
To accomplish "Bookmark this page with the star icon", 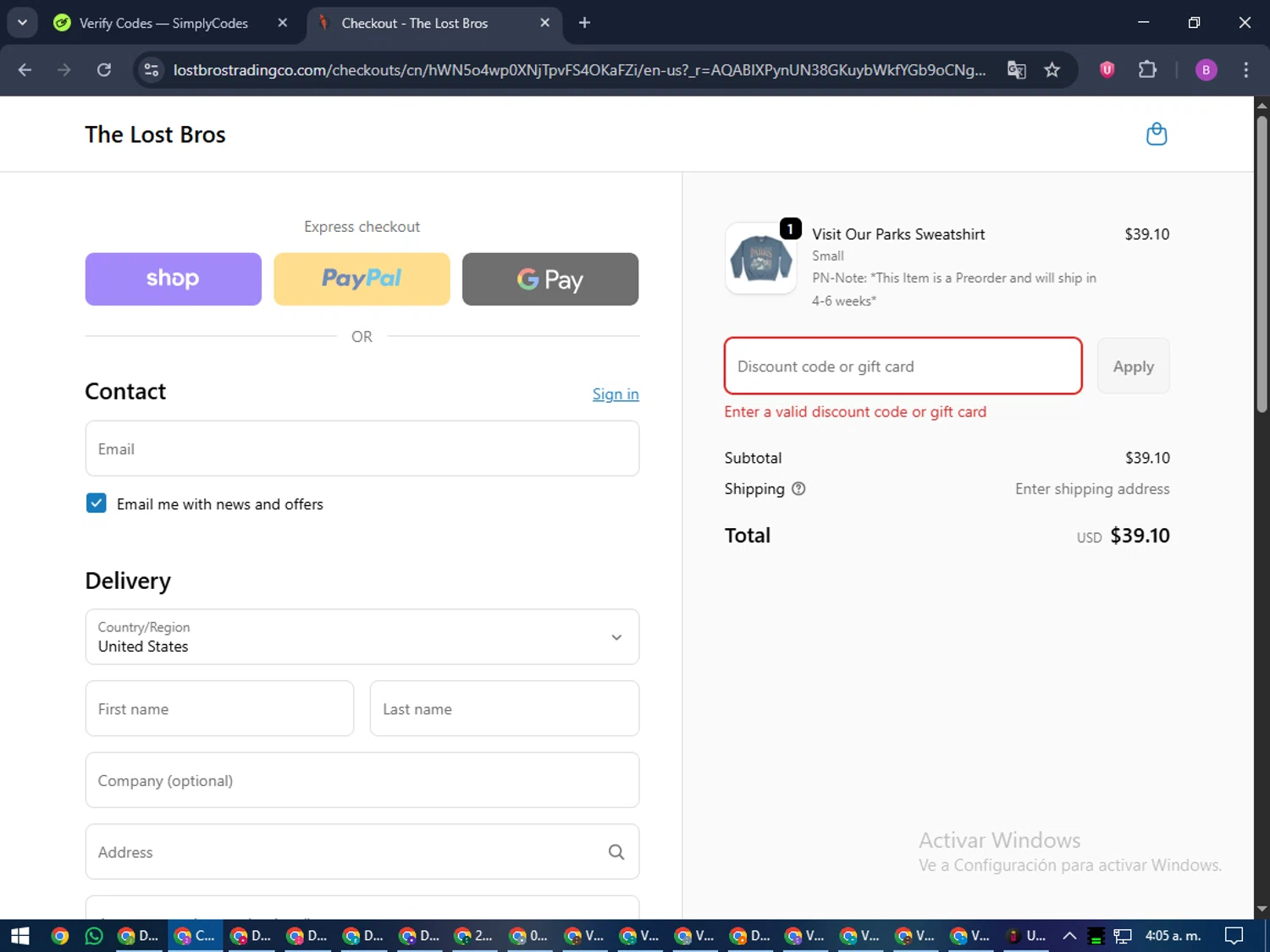I will [x=1052, y=69].
